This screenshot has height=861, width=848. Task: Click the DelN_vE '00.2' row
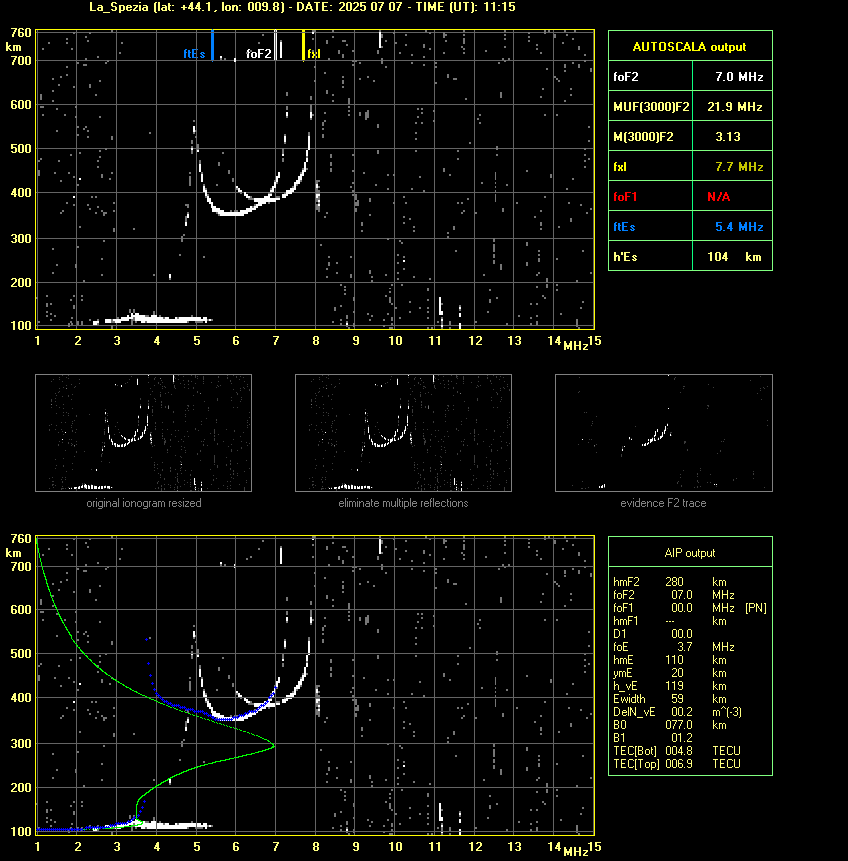pos(678,712)
